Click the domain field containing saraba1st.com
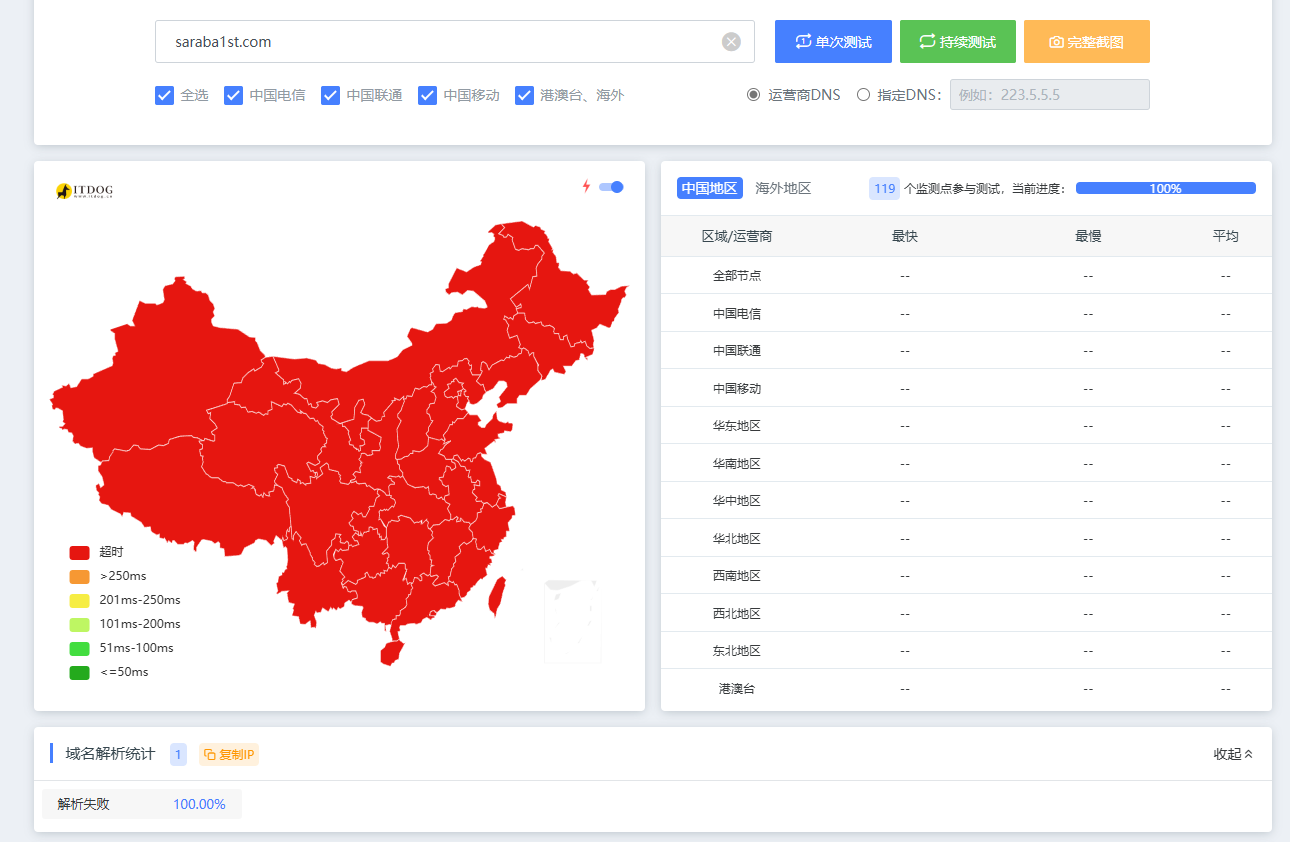This screenshot has width=1290, height=842. click(x=455, y=42)
